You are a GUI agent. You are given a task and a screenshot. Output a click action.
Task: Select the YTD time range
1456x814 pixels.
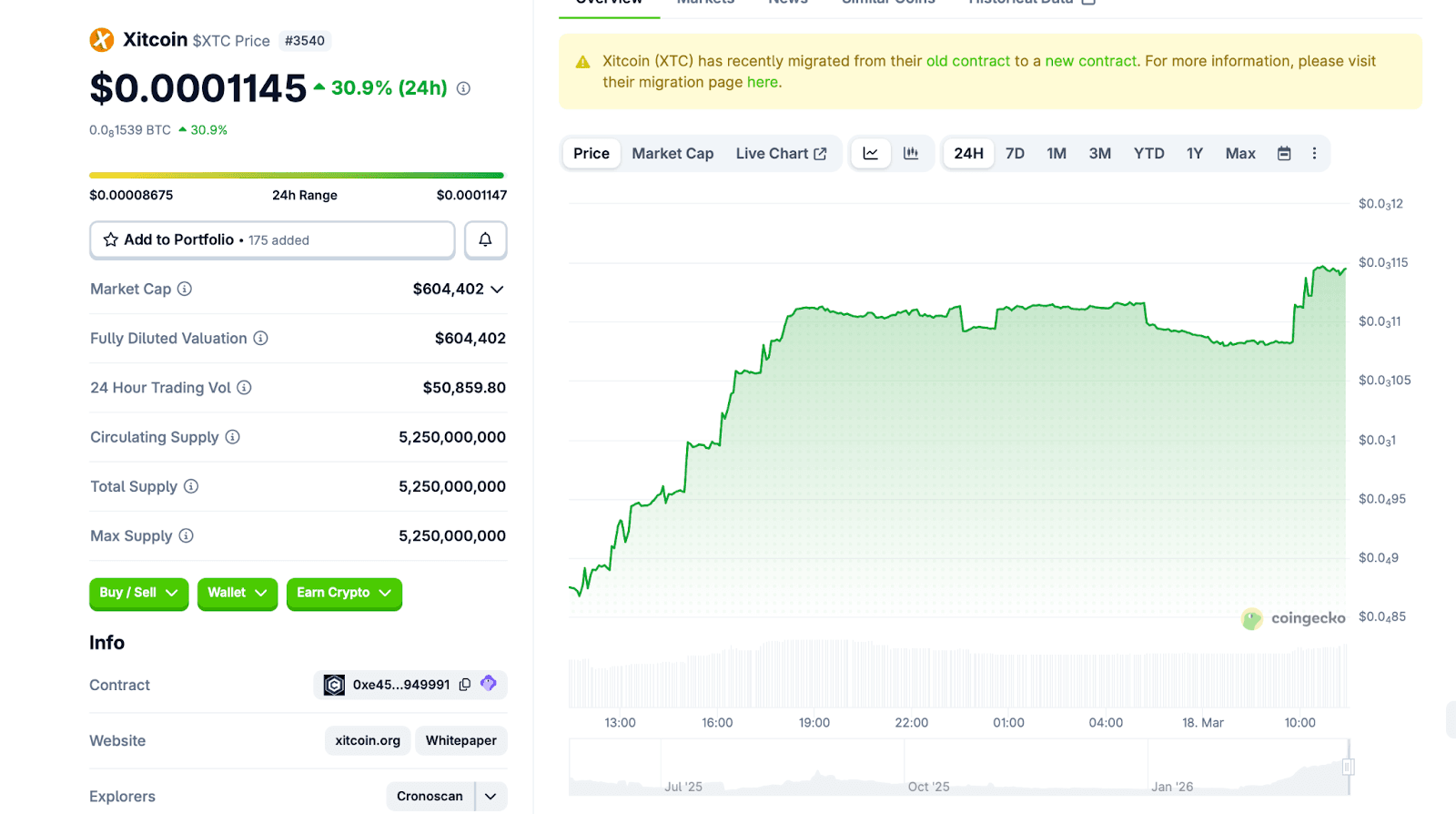tap(1149, 153)
